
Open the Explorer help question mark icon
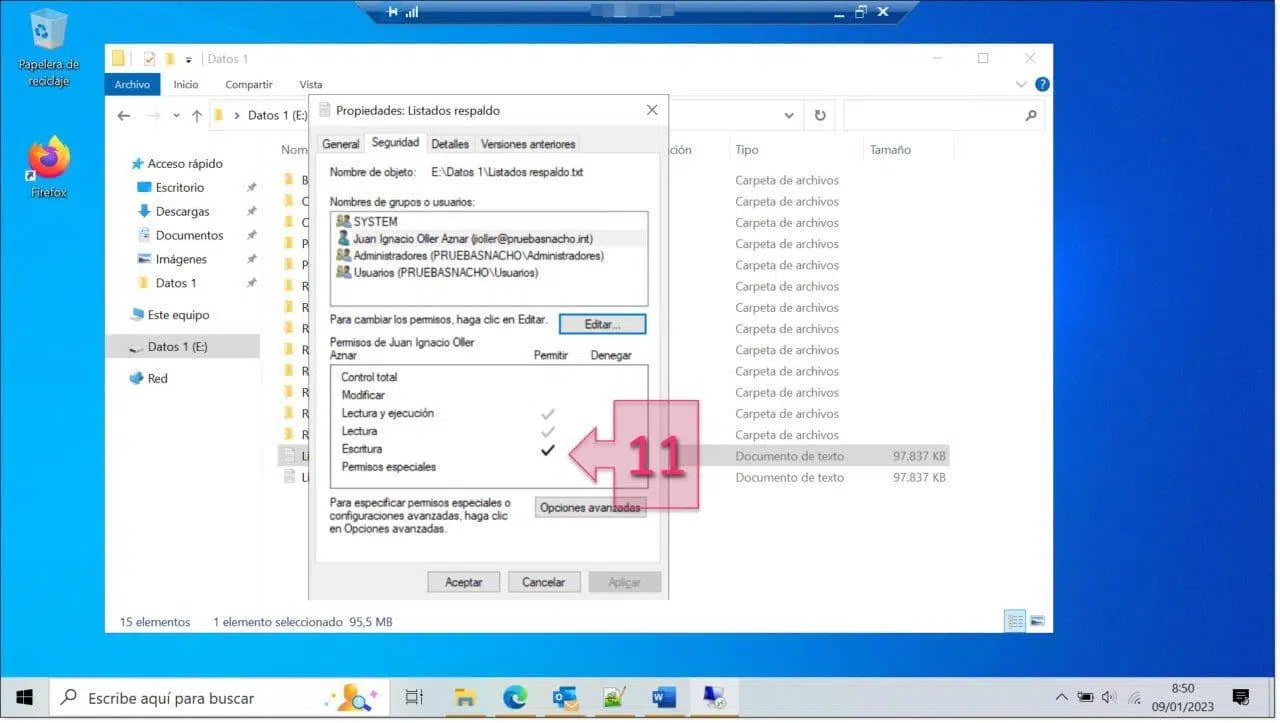click(1042, 85)
